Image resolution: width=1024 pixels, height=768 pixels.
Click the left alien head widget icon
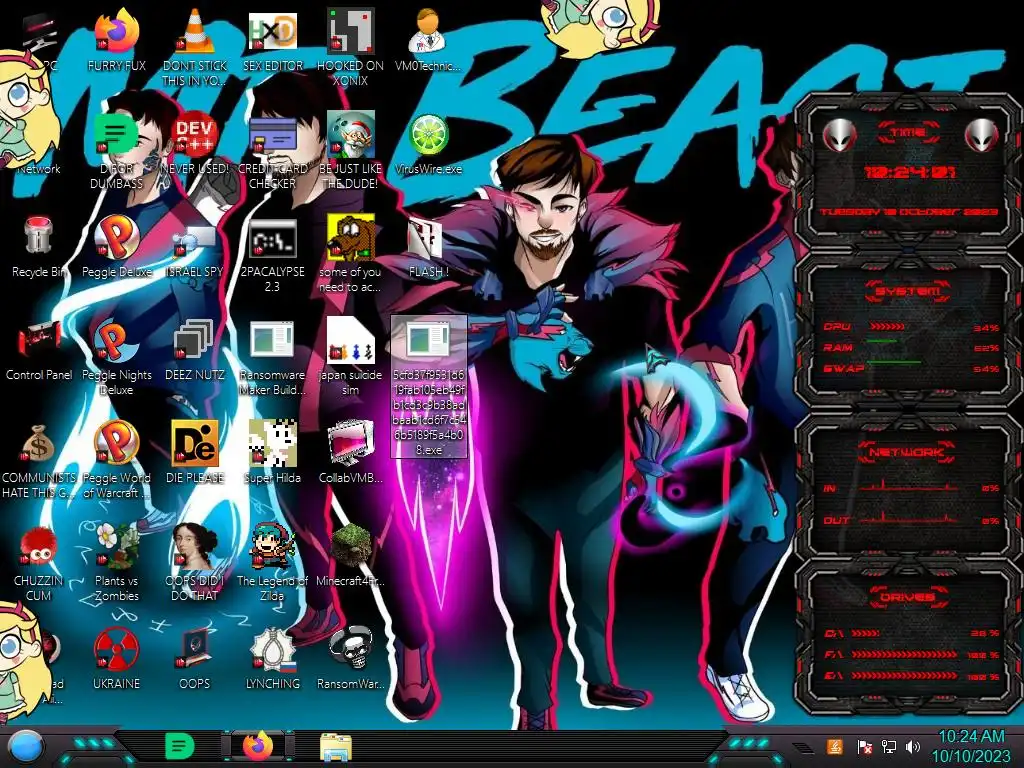[x=839, y=136]
